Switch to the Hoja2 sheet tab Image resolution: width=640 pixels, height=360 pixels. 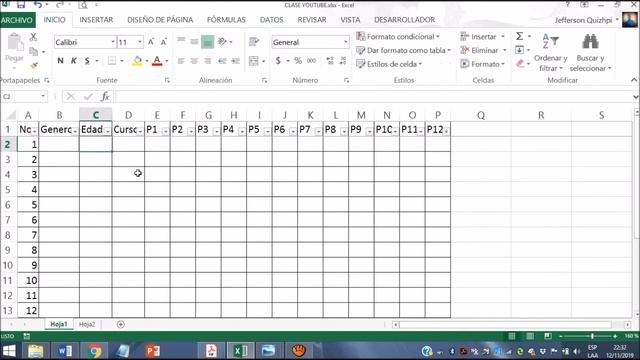[x=87, y=324]
